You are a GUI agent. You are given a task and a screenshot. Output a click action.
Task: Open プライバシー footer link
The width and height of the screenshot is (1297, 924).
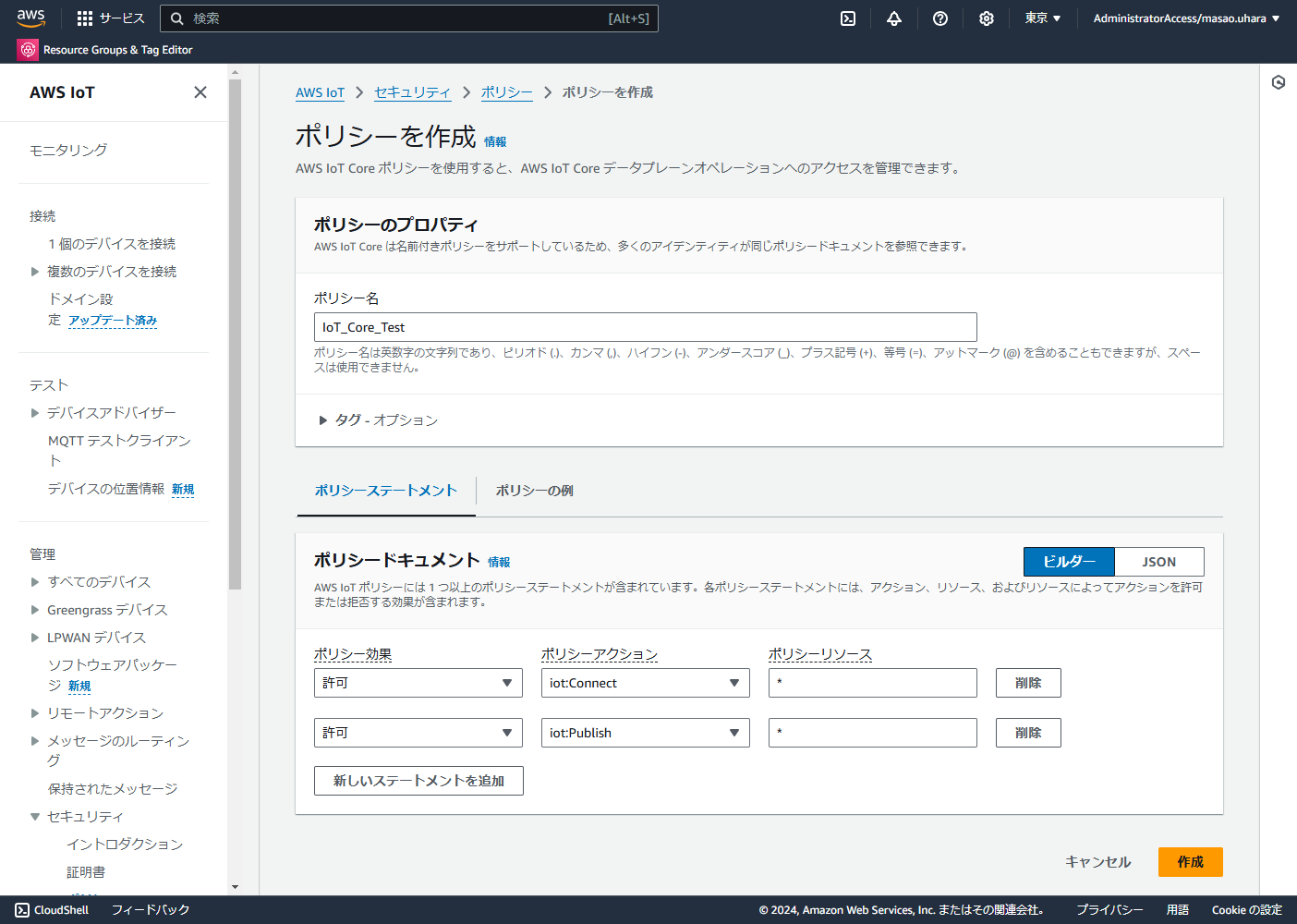tap(1109, 910)
